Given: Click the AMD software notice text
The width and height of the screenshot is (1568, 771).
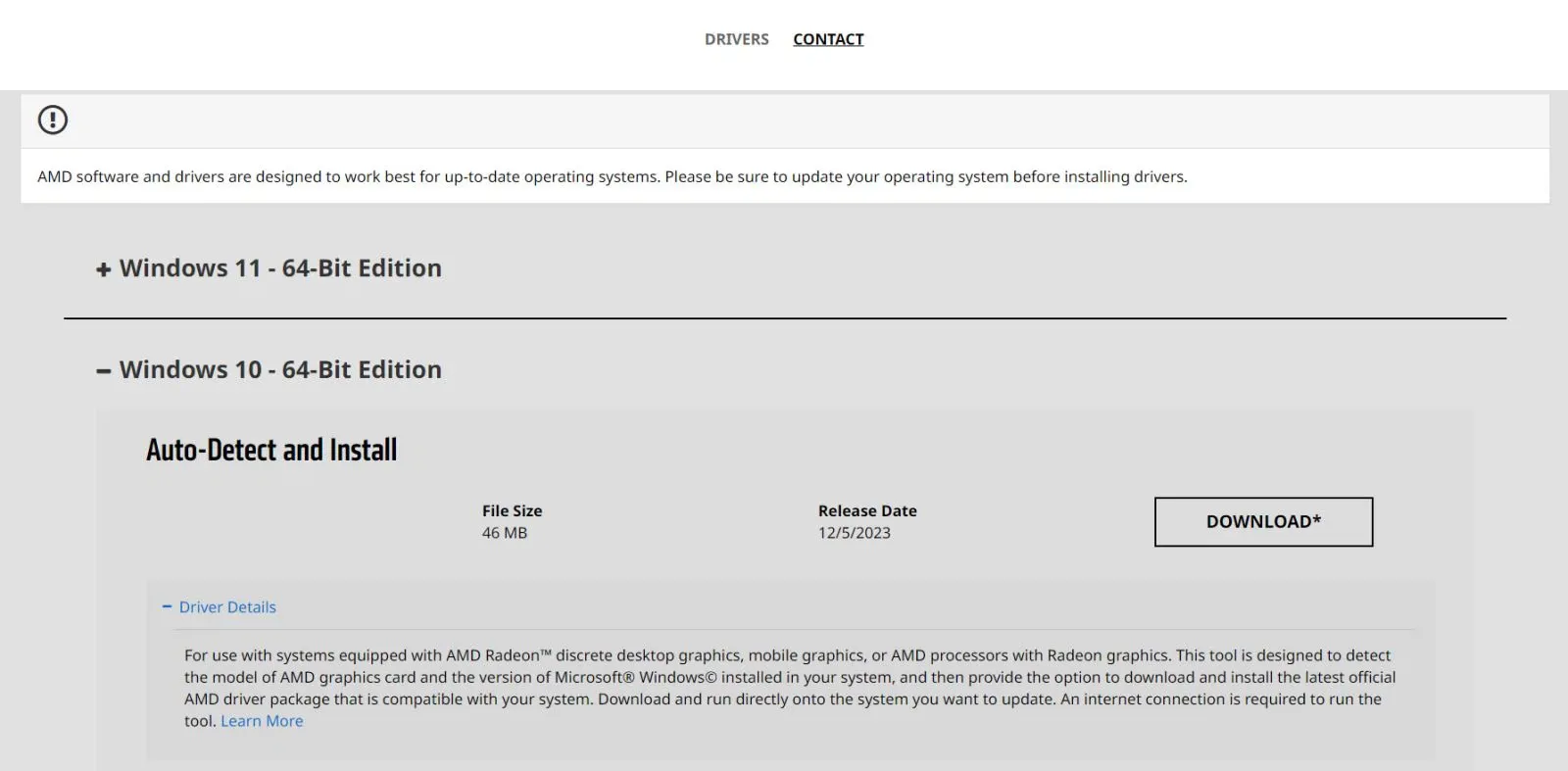Looking at the screenshot, I should [x=612, y=176].
